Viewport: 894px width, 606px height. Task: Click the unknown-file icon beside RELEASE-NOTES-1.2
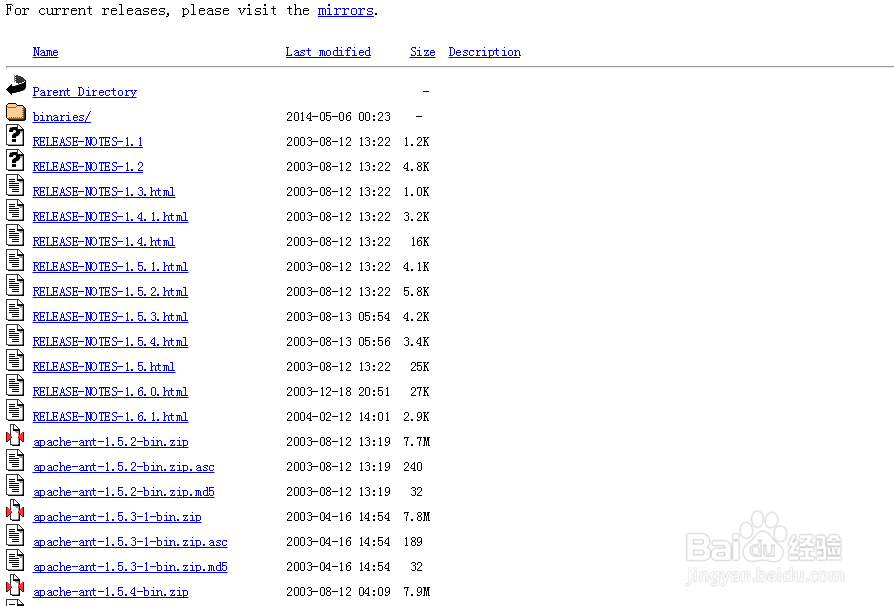click(15, 160)
